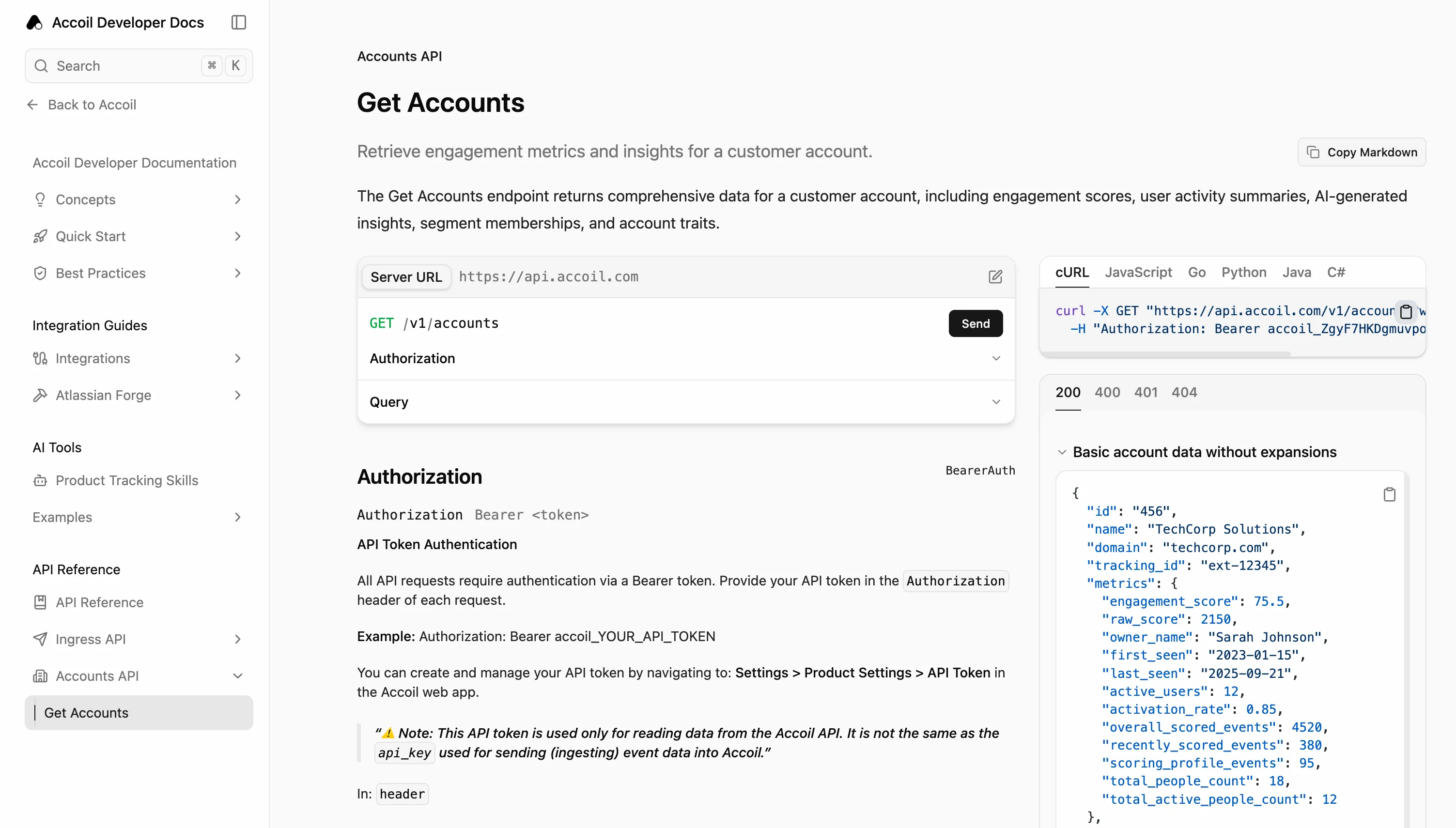
Task: Select the Quick Start rocket icon
Action: 40,236
